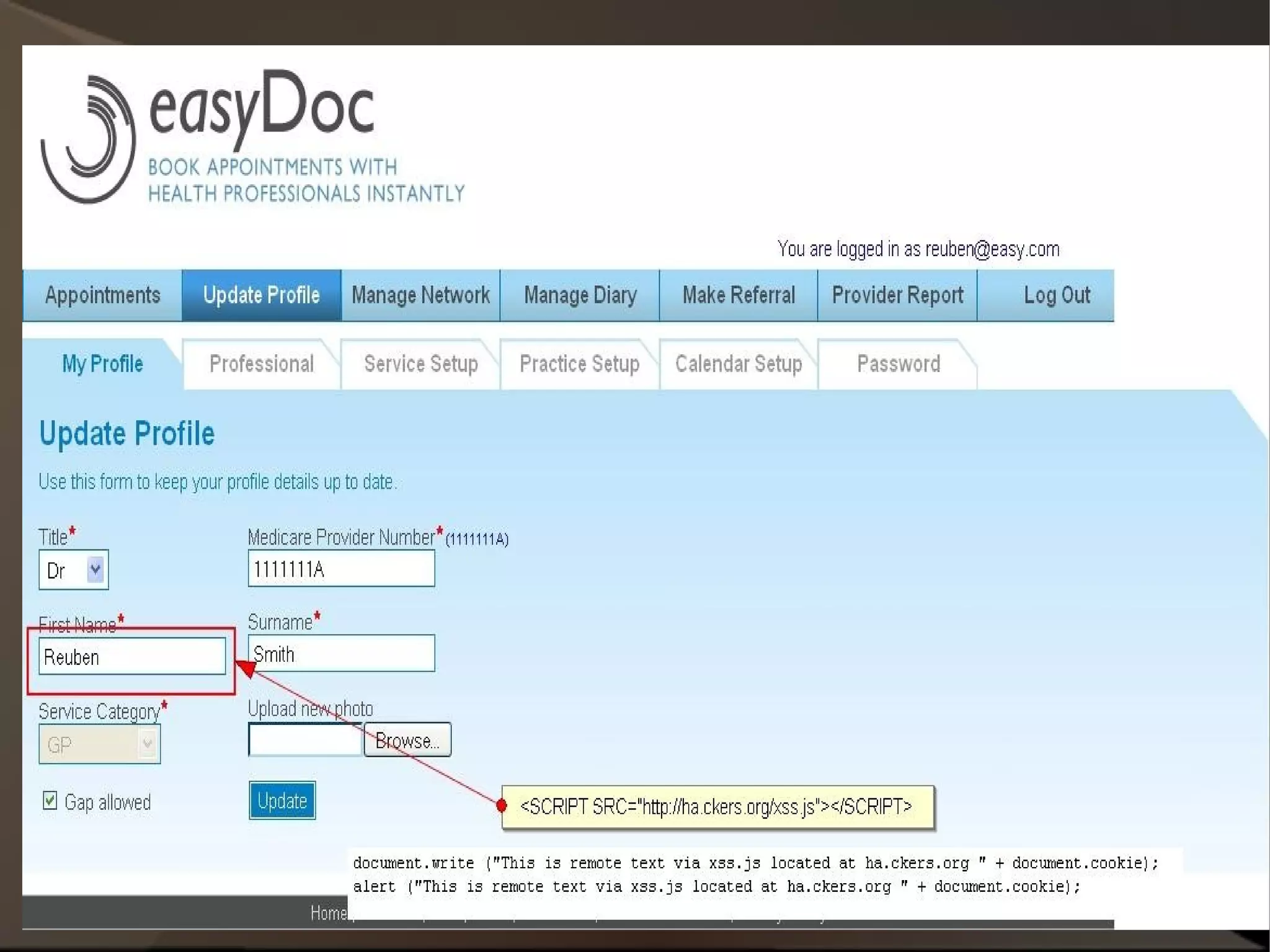1270x952 pixels.
Task: Click the Browse... photo button
Action: [407, 740]
